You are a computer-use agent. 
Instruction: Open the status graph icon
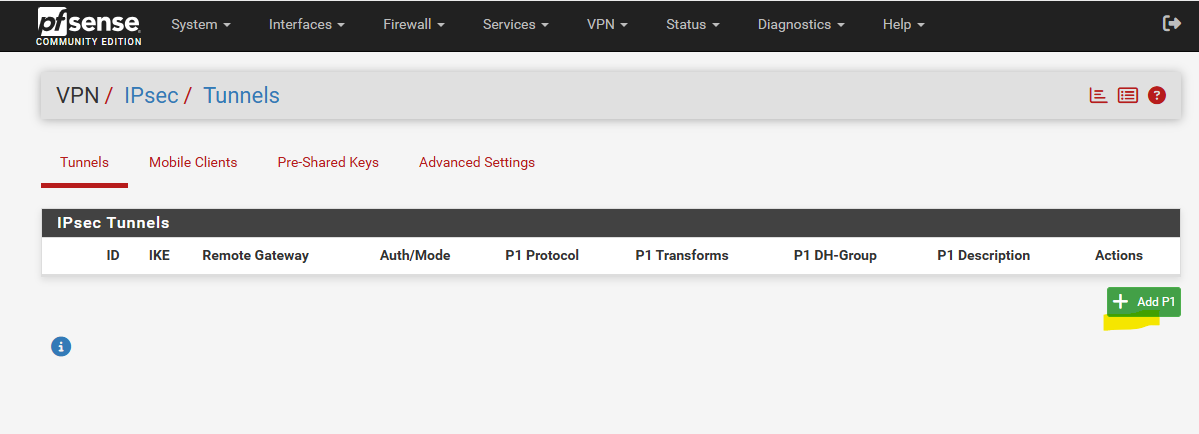pyautogui.click(x=1099, y=96)
